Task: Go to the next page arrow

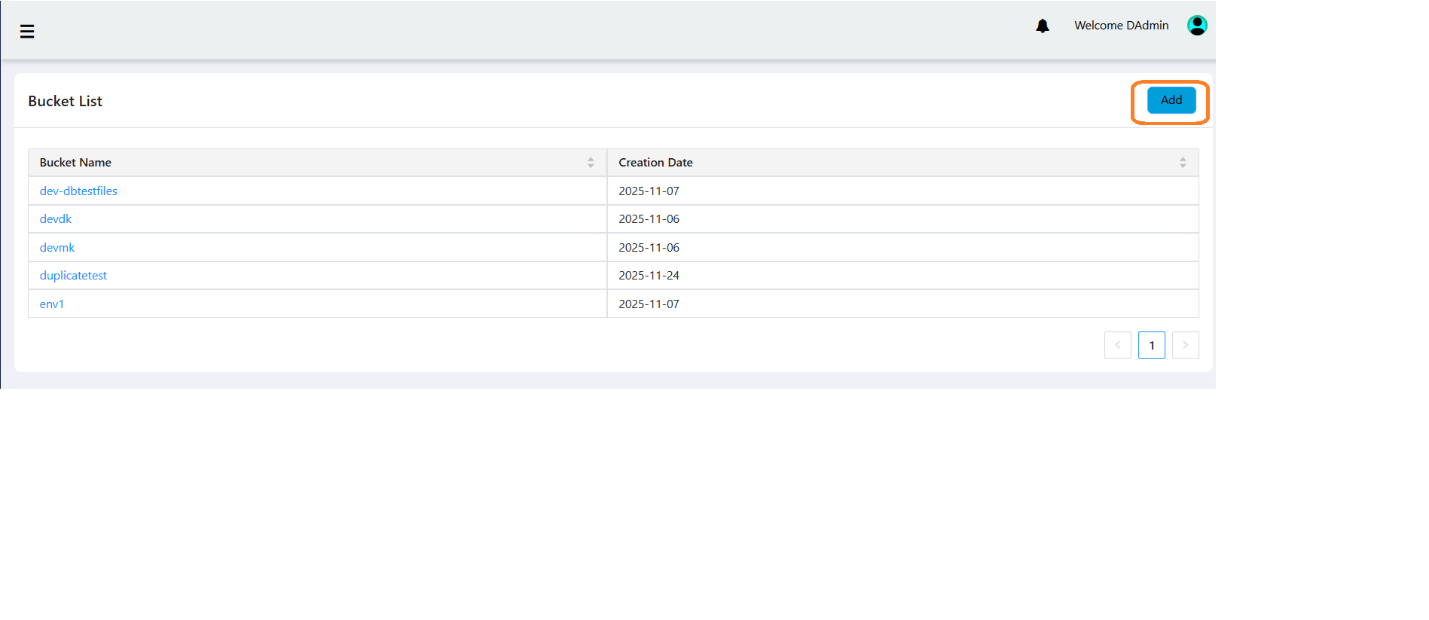Action: pyautogui.click(x=1185, y=345)
